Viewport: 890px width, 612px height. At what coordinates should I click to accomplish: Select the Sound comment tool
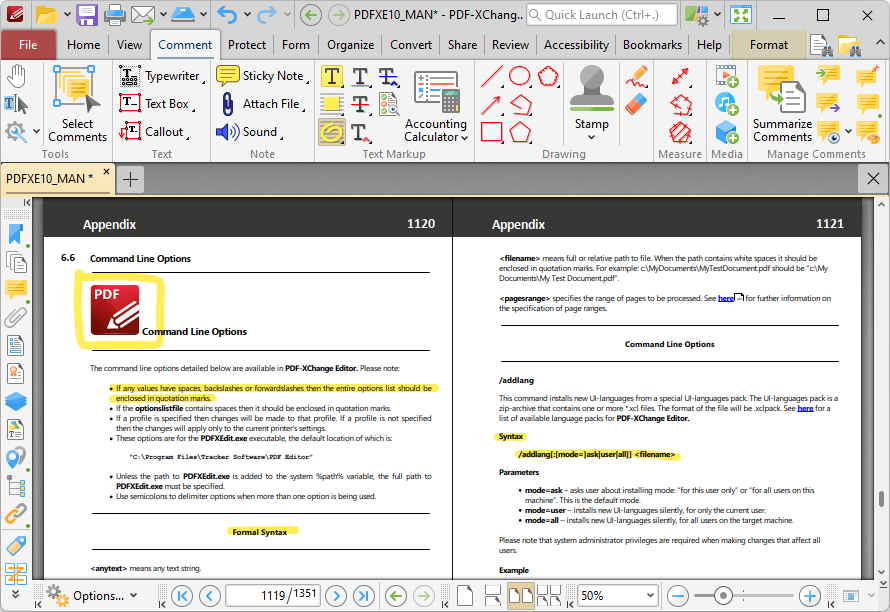click(248, 132)
